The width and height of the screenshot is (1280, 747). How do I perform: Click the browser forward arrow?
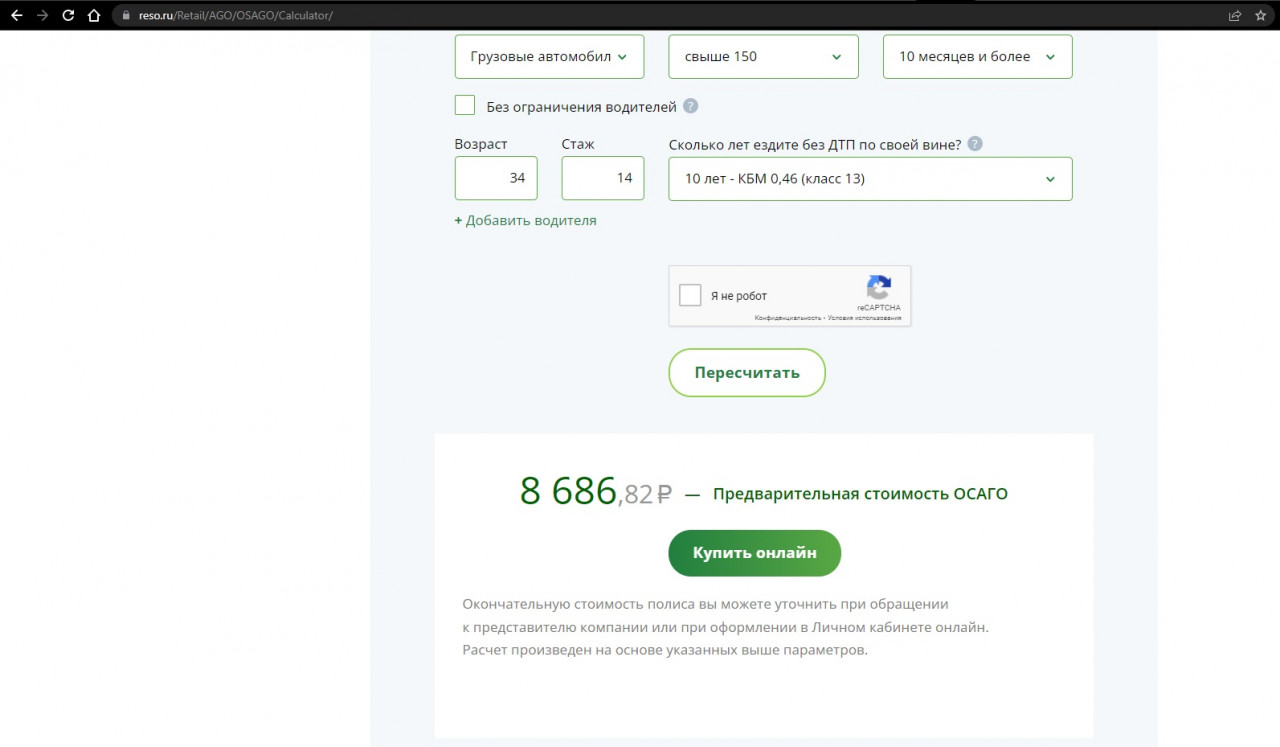pyautogui.click(x=42, y=15)
